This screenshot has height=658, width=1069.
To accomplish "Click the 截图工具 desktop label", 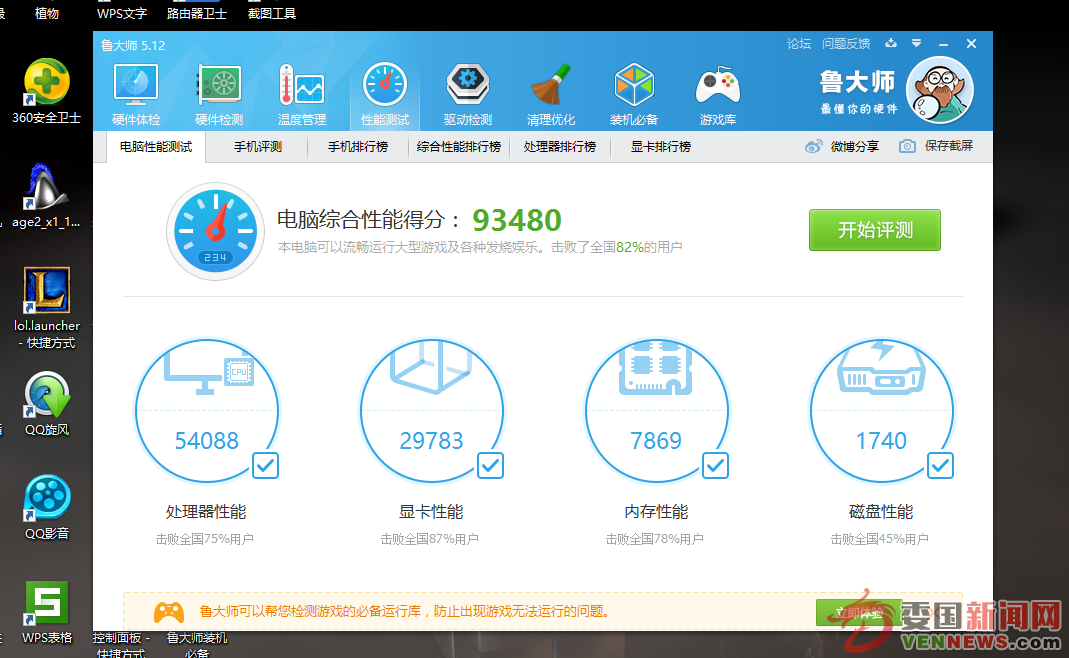I will (x=272, y=13).
